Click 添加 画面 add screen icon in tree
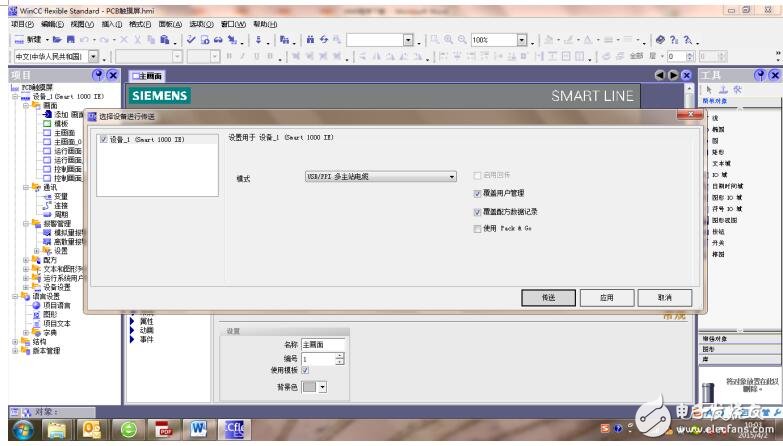783x446 pixels. click(x=47, y=114)
